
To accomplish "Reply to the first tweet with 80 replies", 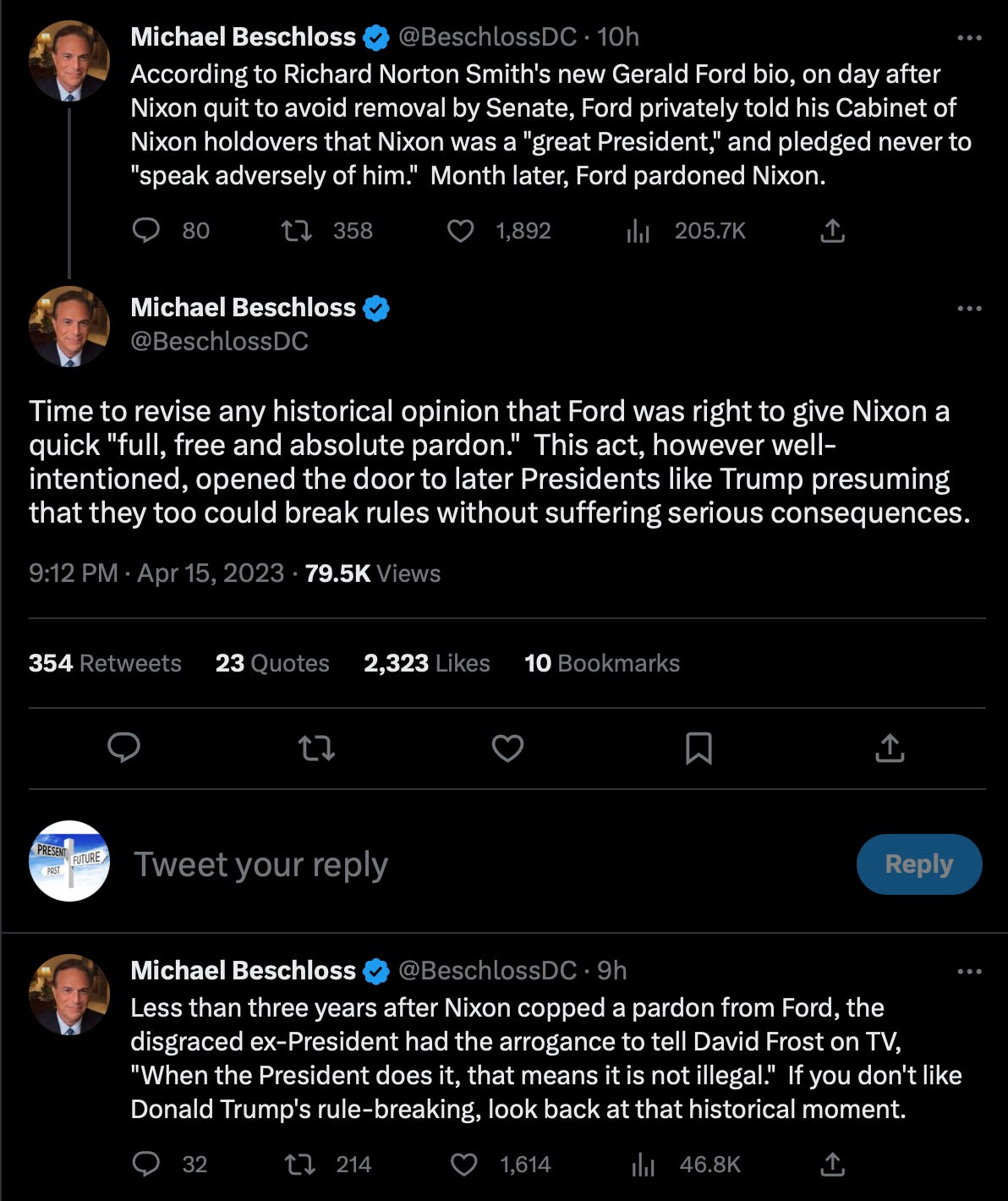I will 147,230.
